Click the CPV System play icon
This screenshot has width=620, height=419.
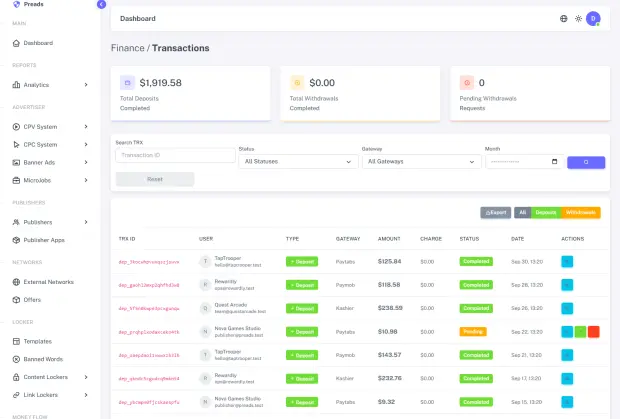pyautogui.click(x=16, y=127)
